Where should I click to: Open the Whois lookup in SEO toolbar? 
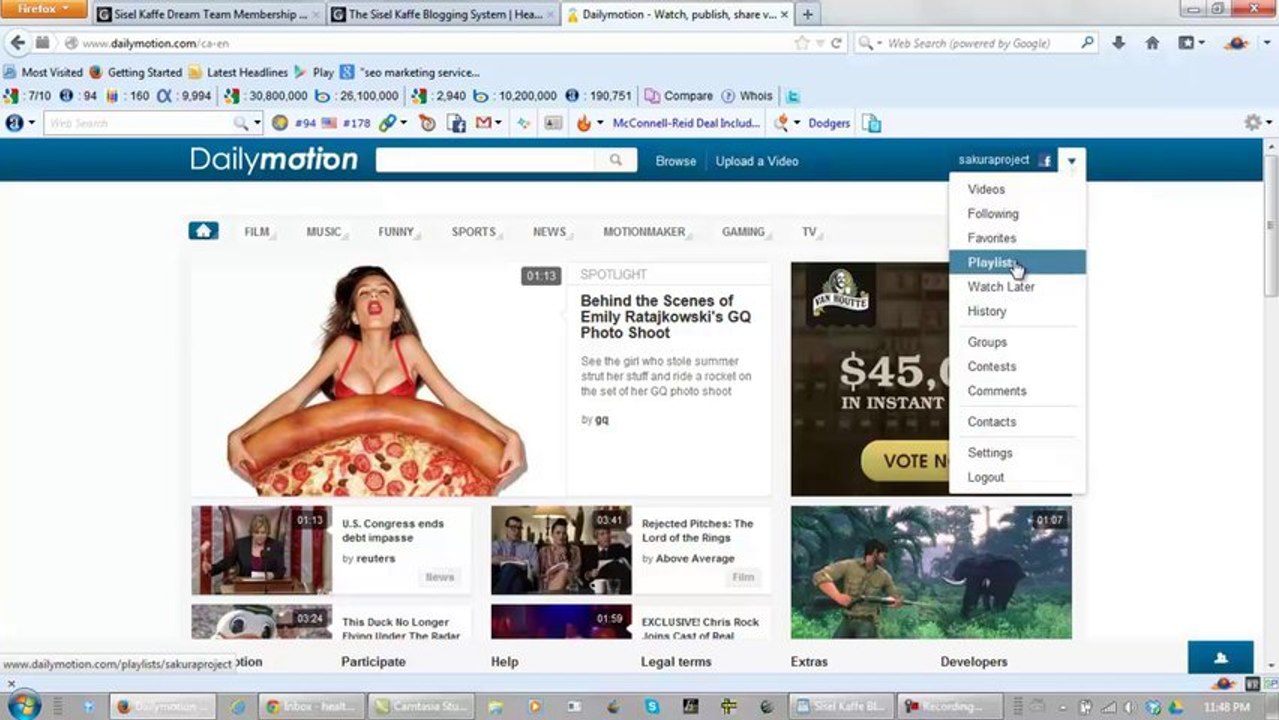(x=746, y=96)
